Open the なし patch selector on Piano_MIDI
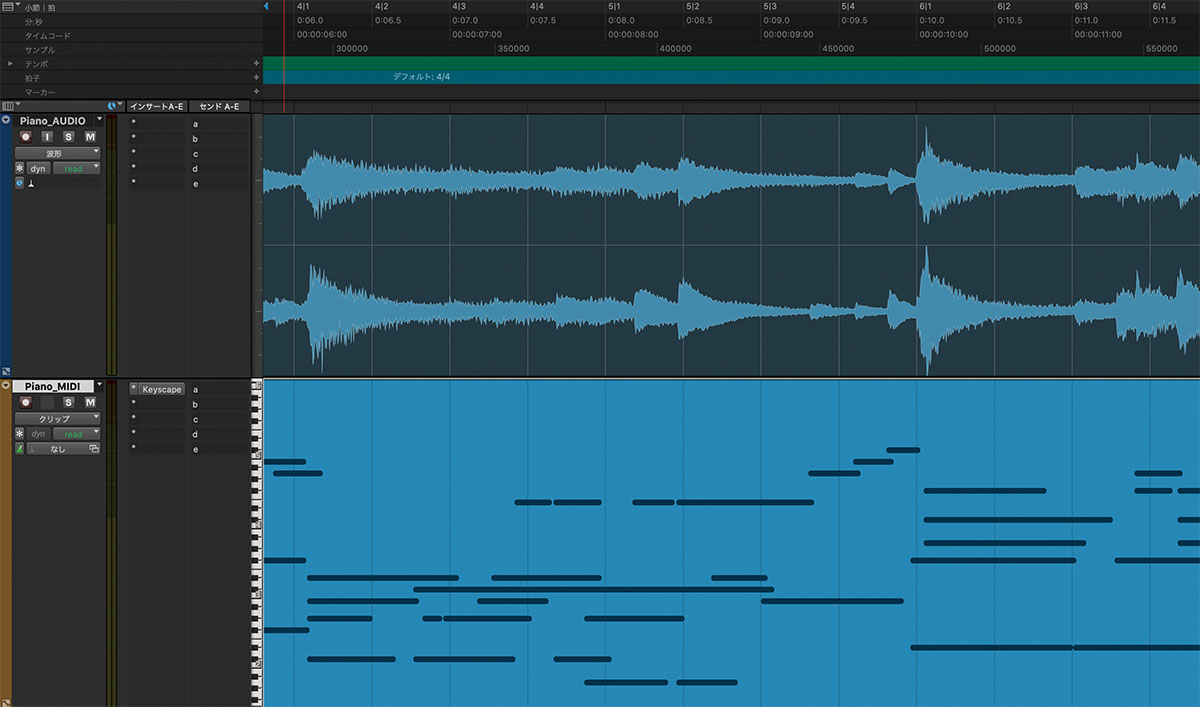 pyautogui.click(x=64, y=449)
